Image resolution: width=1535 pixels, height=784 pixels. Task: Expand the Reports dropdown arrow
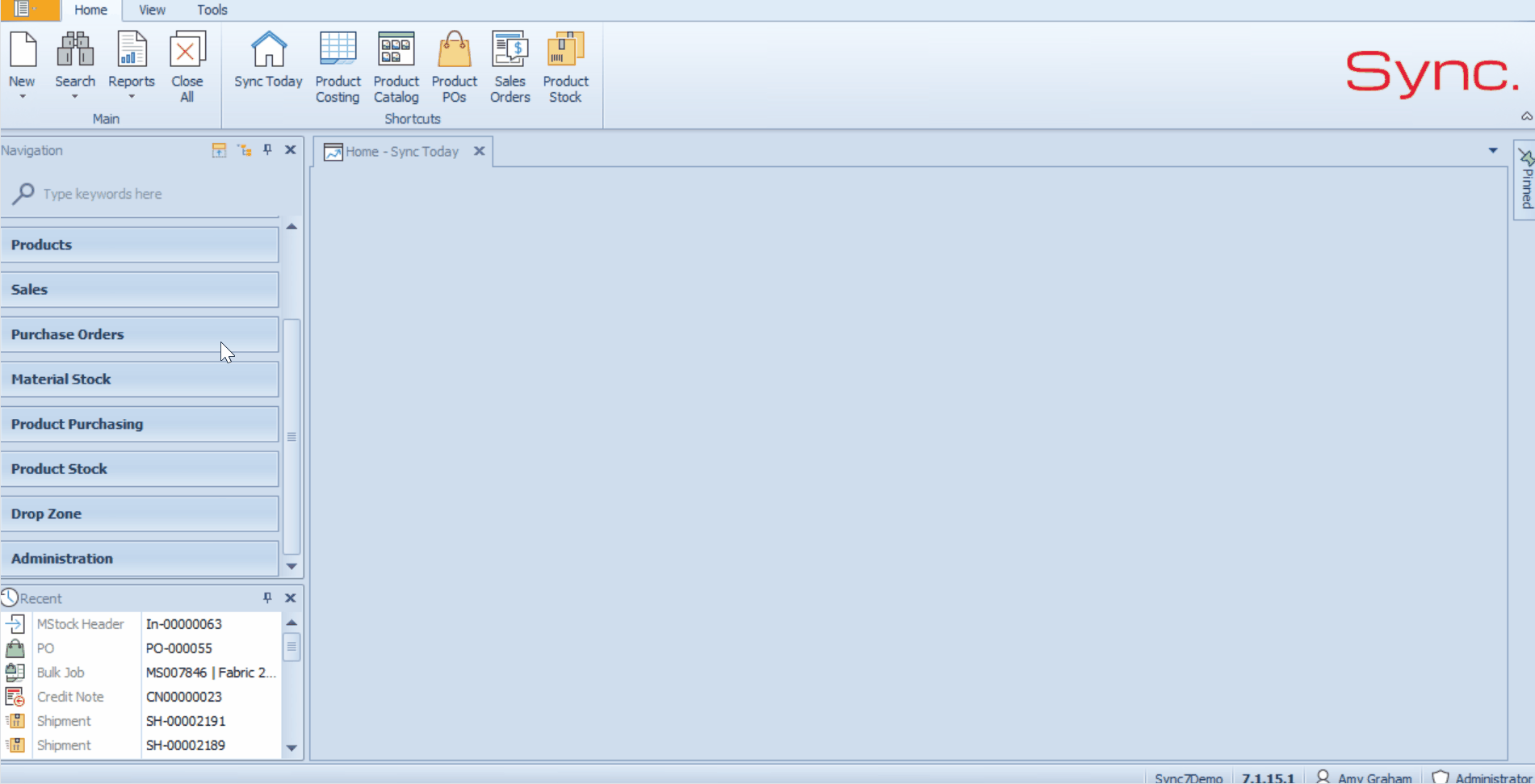tap(132, 97)
